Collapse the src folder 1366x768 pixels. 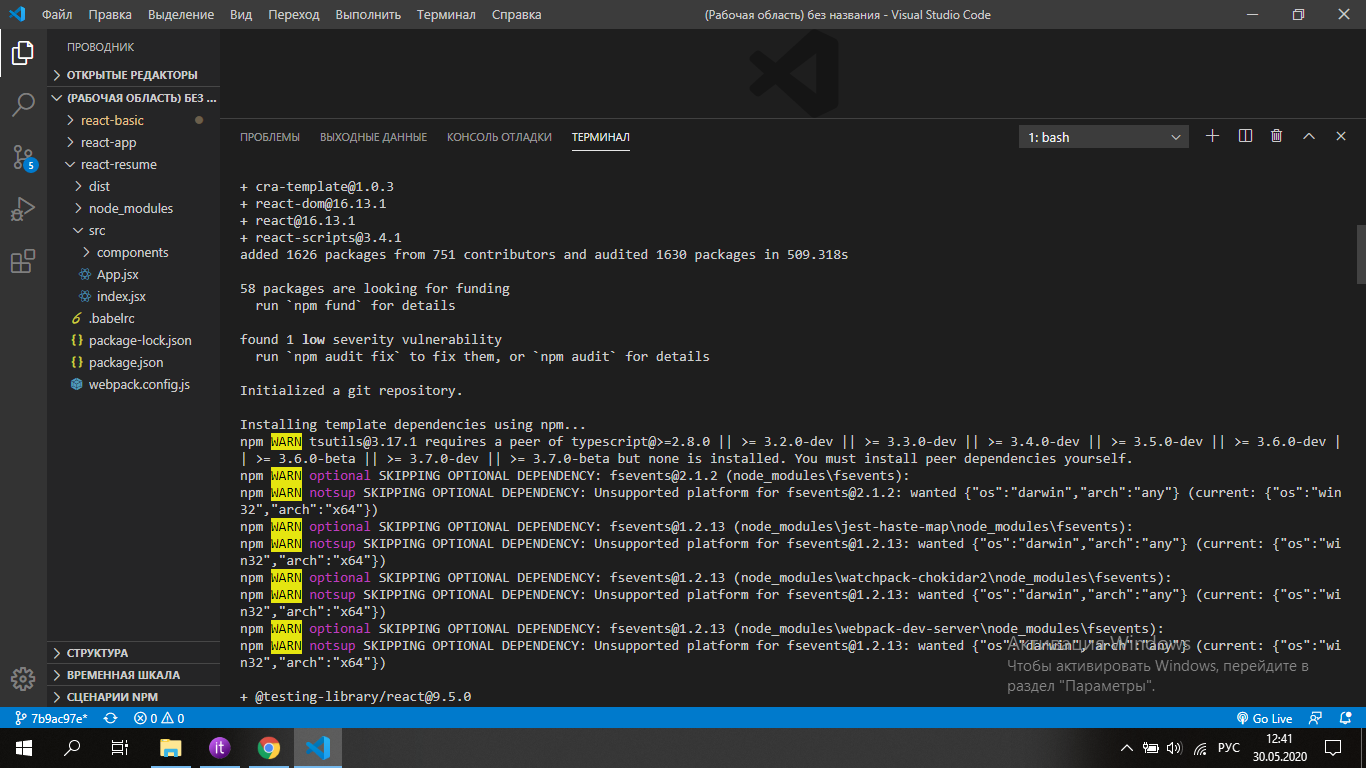click(134, 230)
